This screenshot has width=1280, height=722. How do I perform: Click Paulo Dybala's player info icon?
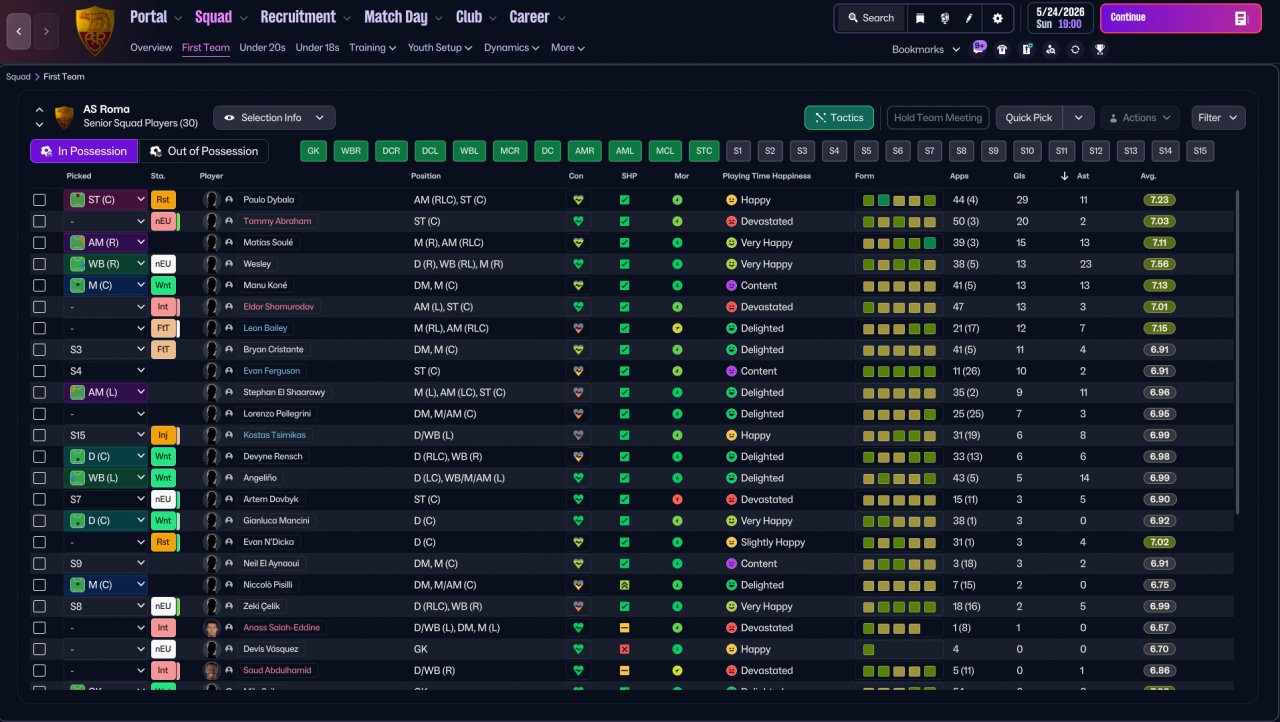point(229,200)
